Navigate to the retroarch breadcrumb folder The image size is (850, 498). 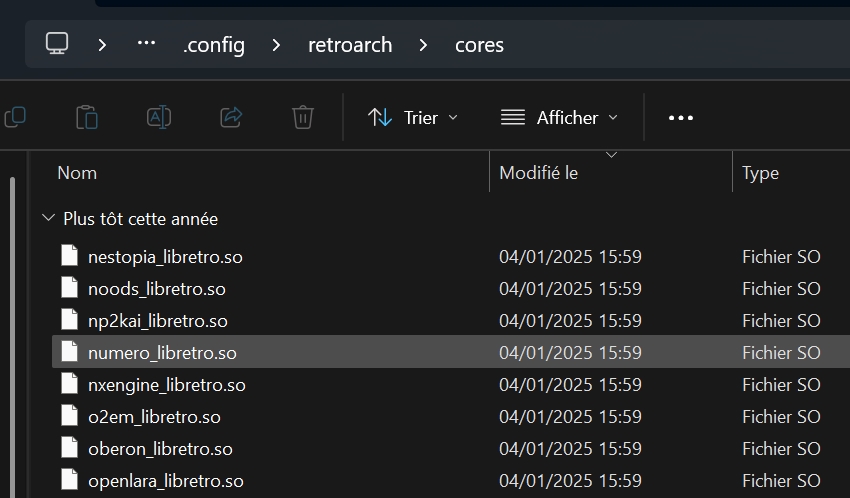click(350, 45)
